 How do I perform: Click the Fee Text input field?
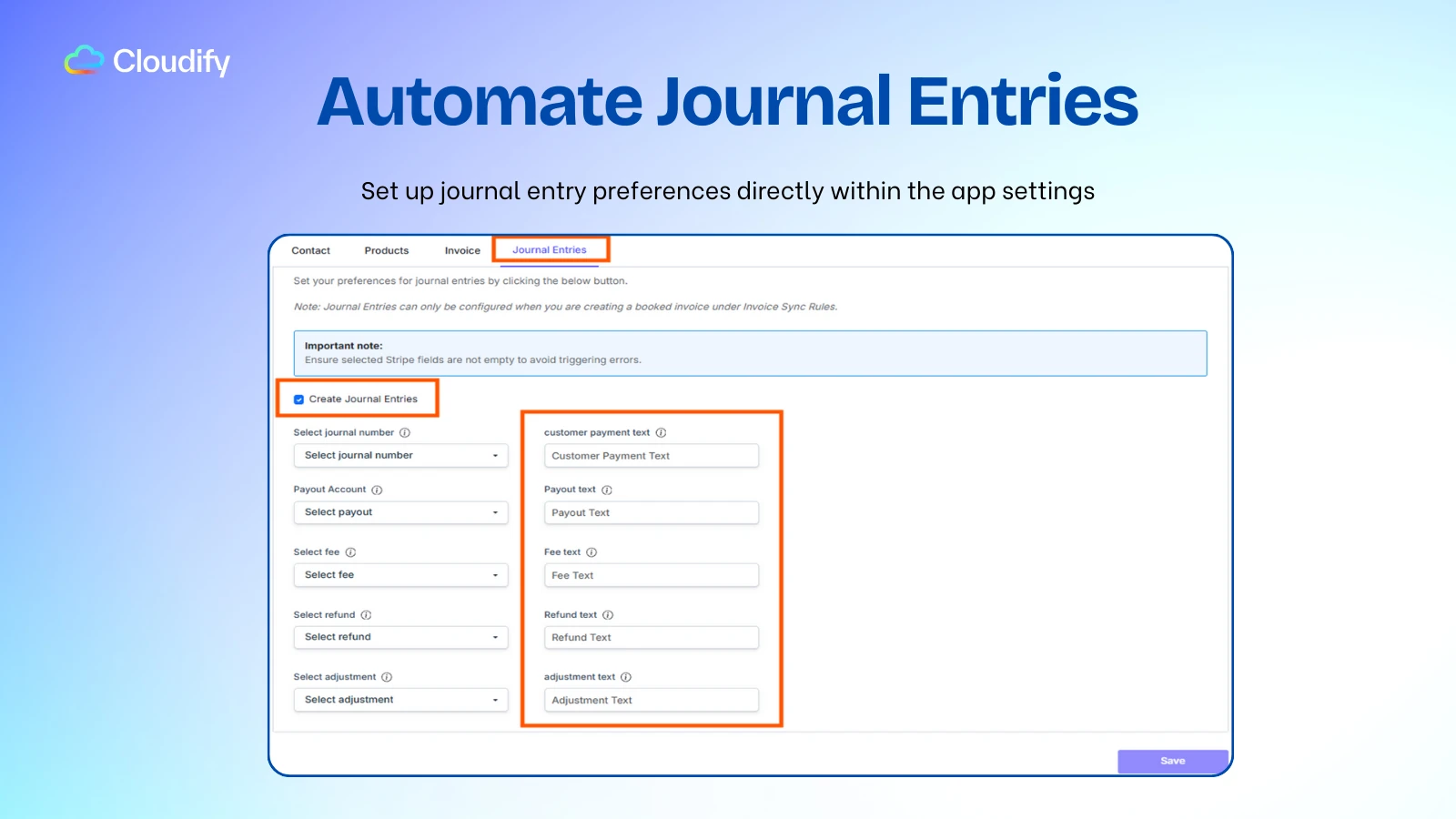point(652,575)
